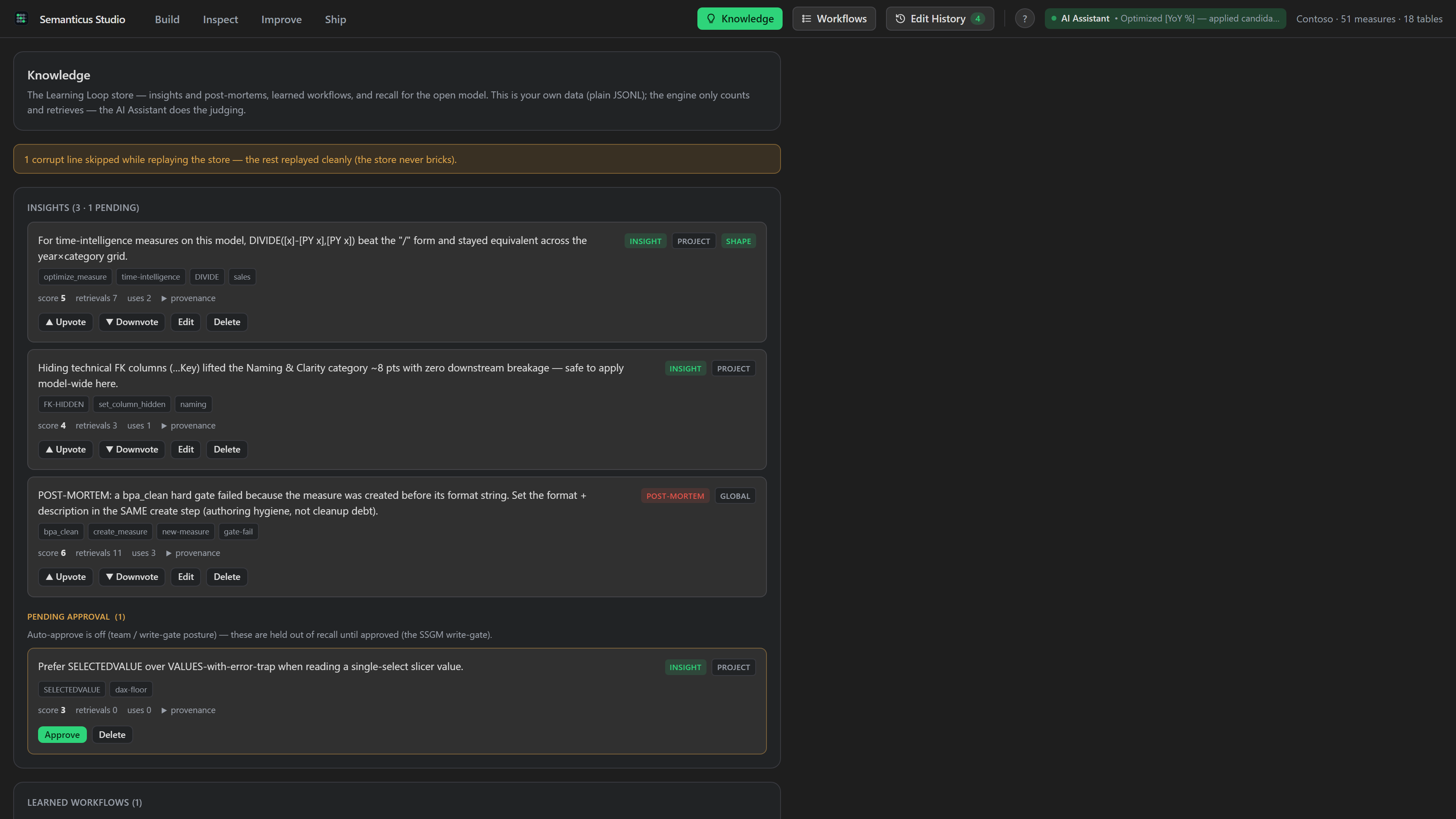Edit the hidden FK columns insight
1456x819 pixels.
185,449
